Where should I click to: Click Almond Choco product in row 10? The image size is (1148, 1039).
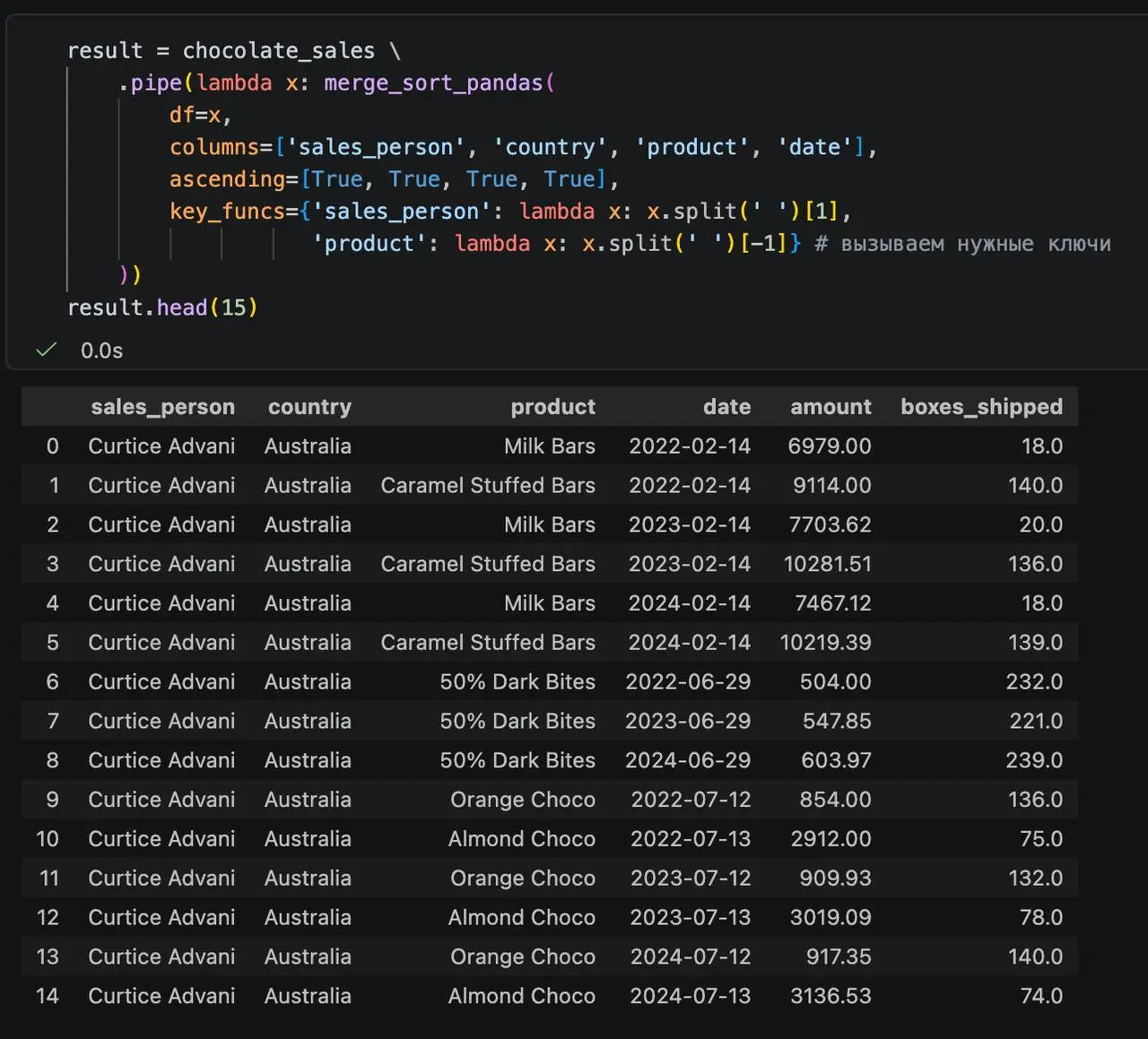(522, 839)
